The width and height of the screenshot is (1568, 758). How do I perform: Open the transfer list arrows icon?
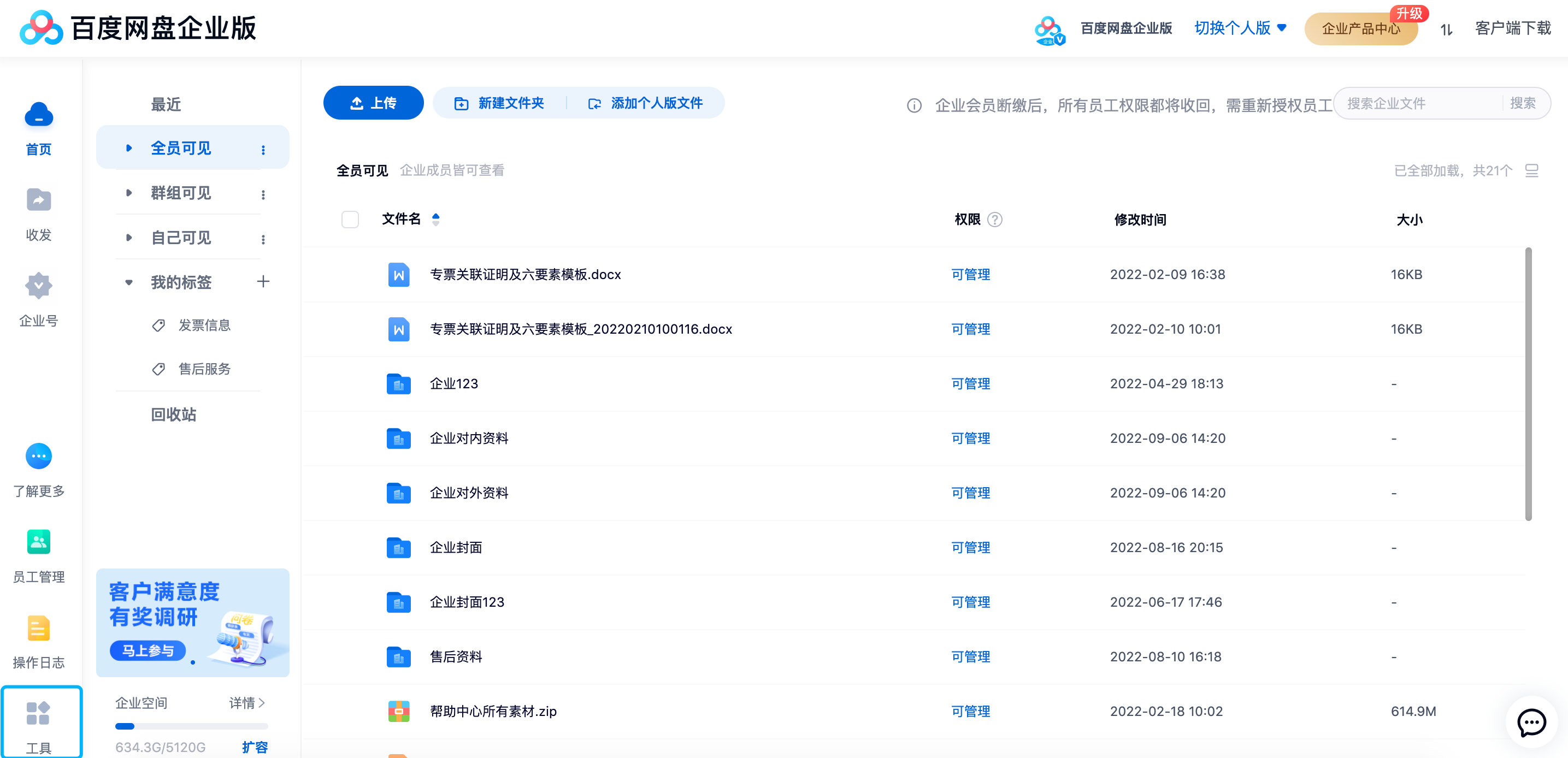click(1446, 29)
